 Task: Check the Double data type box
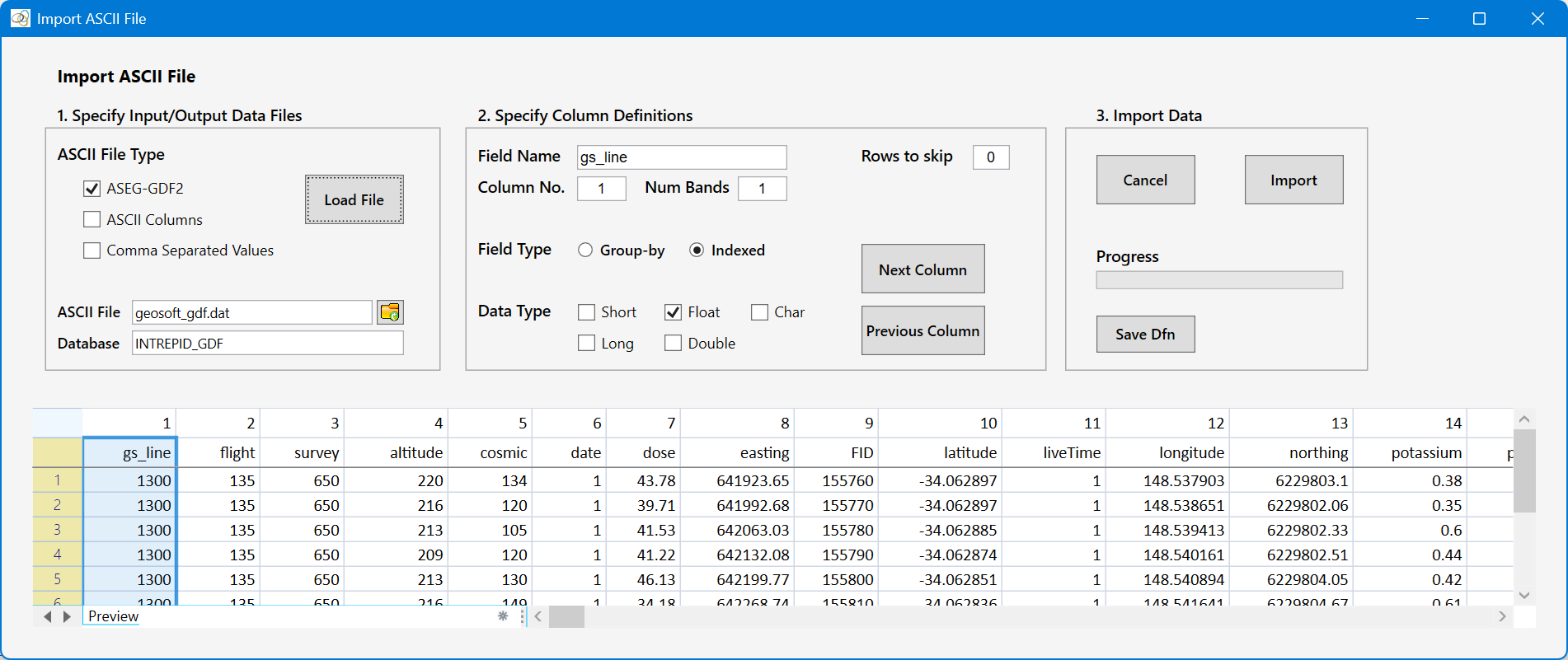(674, 344)
